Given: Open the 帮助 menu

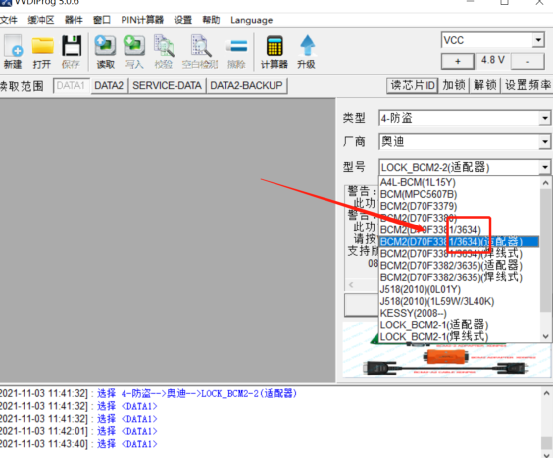Looking at the screenshot, I should [x=211, y=20].
